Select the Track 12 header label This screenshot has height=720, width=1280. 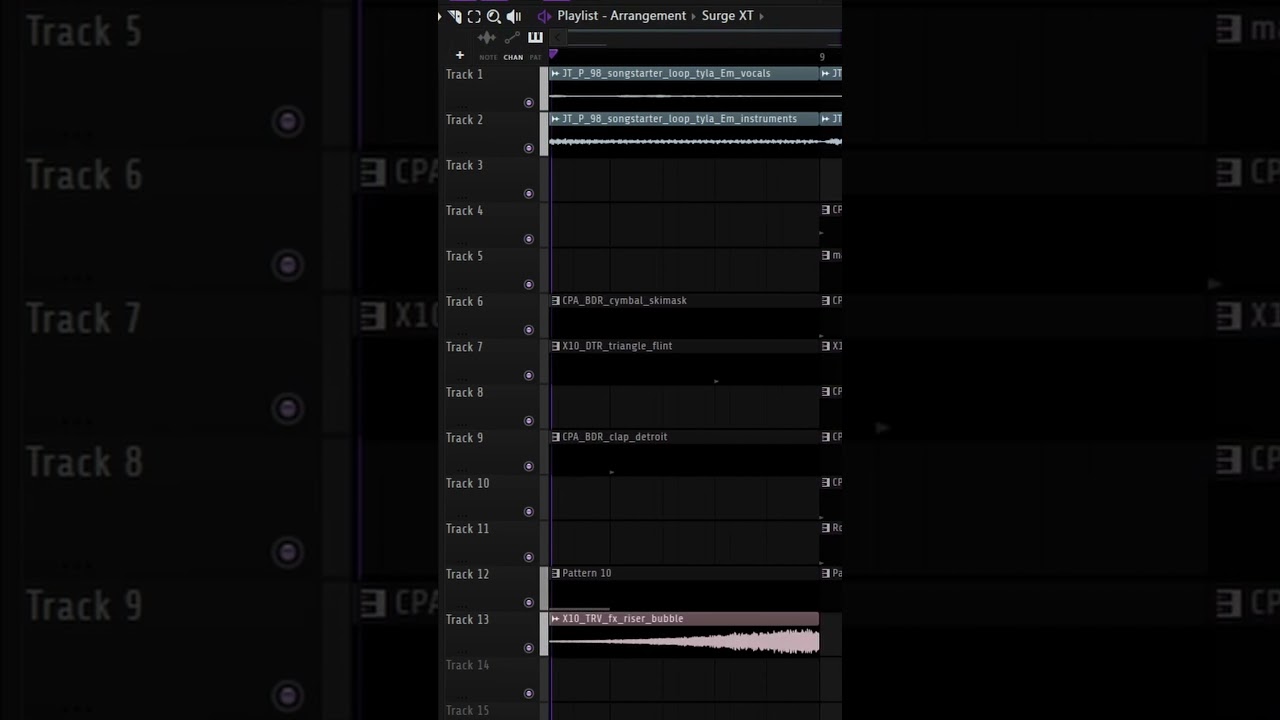[467, 574]
